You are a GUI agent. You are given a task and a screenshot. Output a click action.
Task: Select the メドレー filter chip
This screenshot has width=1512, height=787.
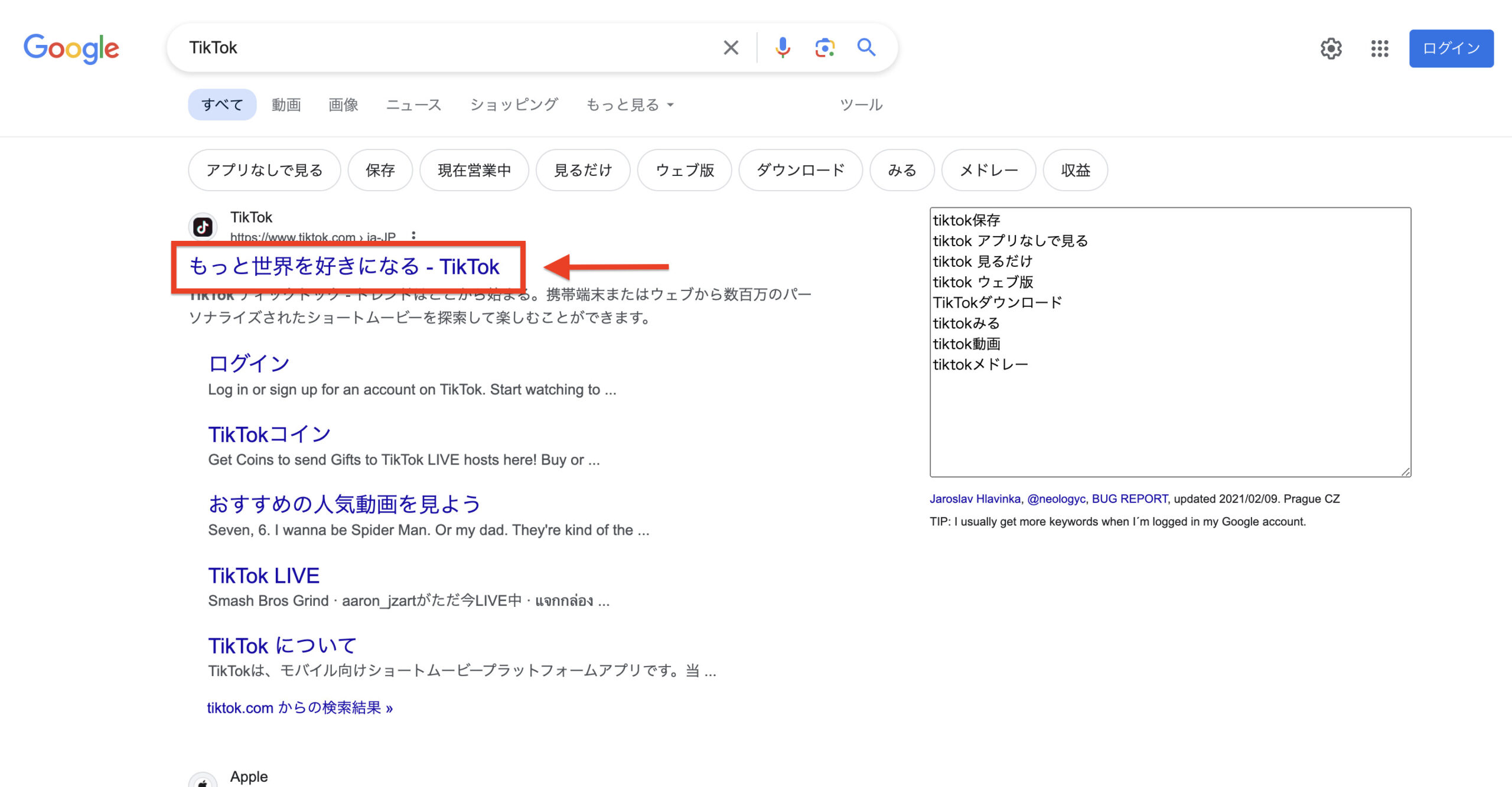[x=989, y=170]
